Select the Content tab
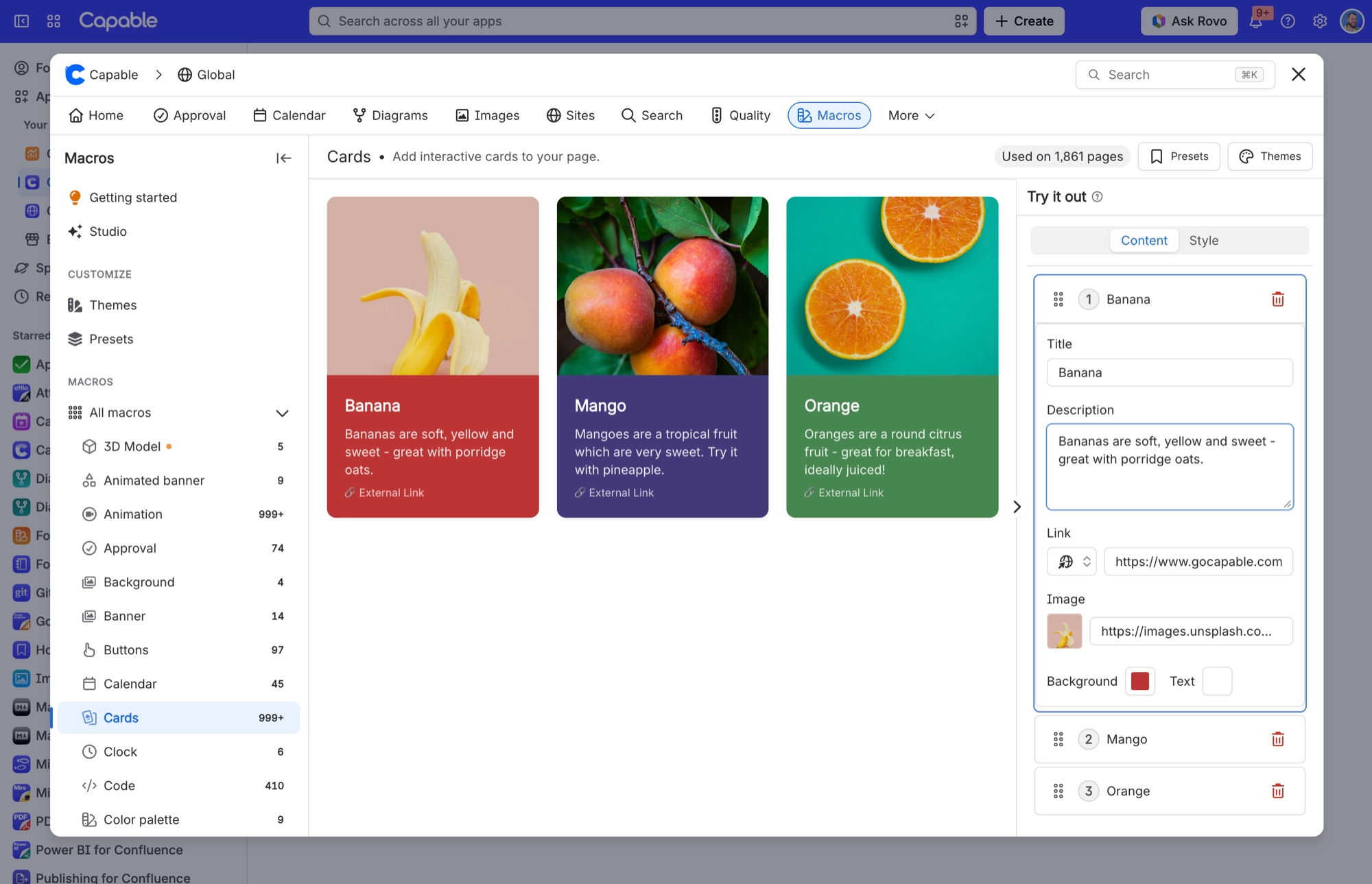1372x884 pixels. coord(1144,241)
